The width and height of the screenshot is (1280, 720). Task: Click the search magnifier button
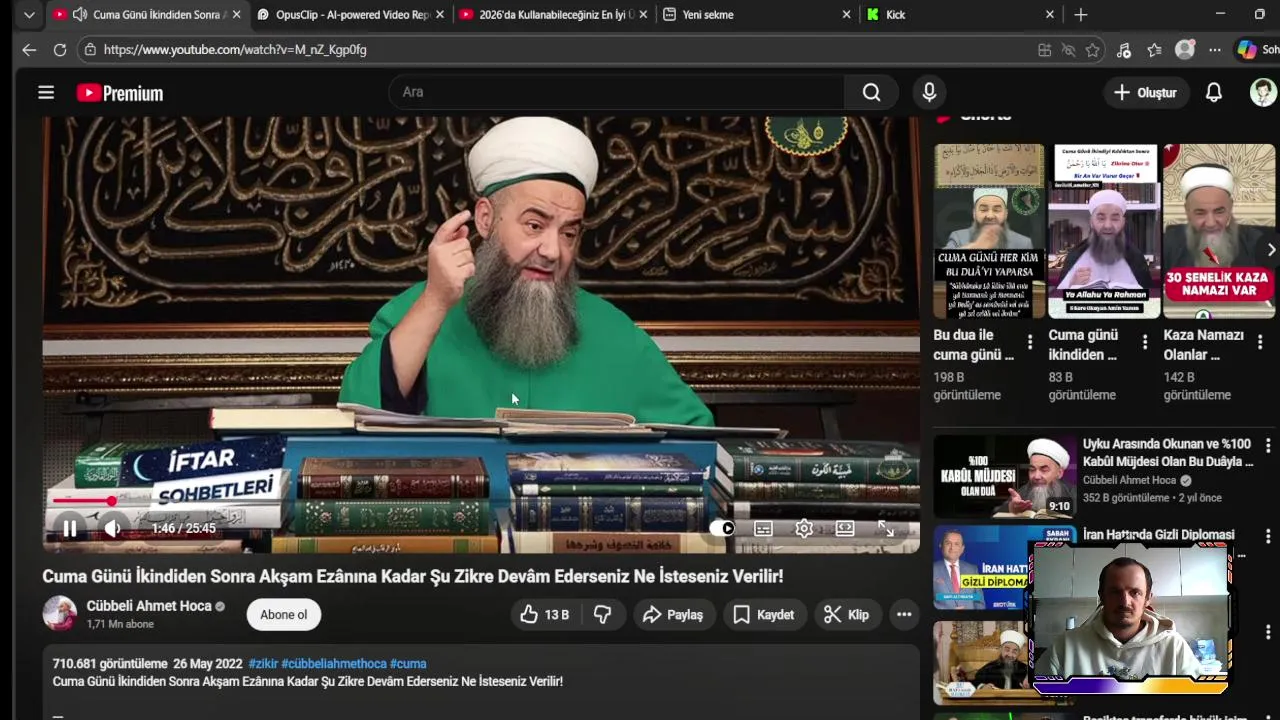tap(871, 92)
